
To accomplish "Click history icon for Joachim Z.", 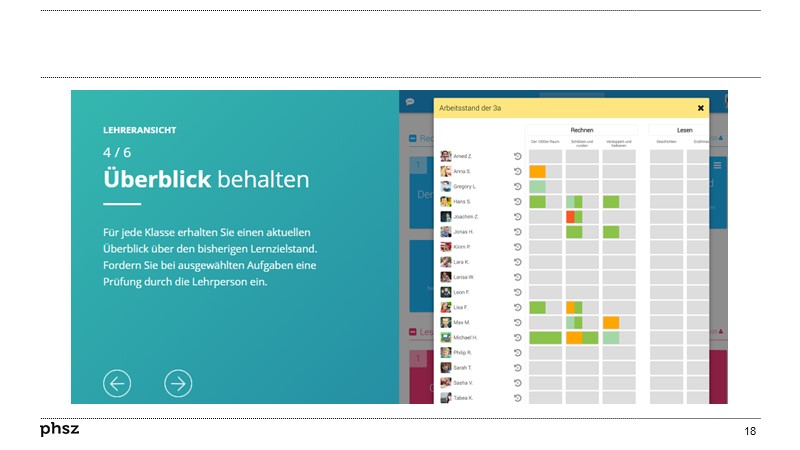I will [517, 217].
